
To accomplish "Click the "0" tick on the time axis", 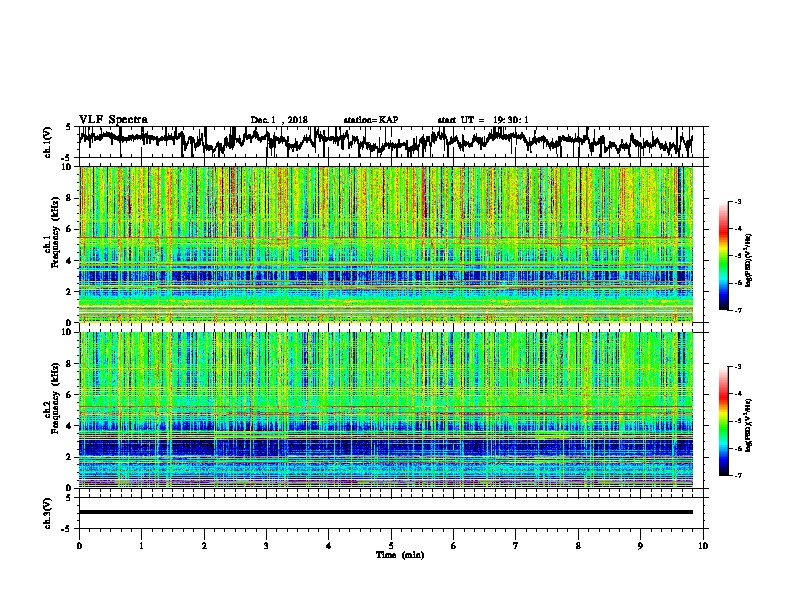I will click(x=79, y=546).
